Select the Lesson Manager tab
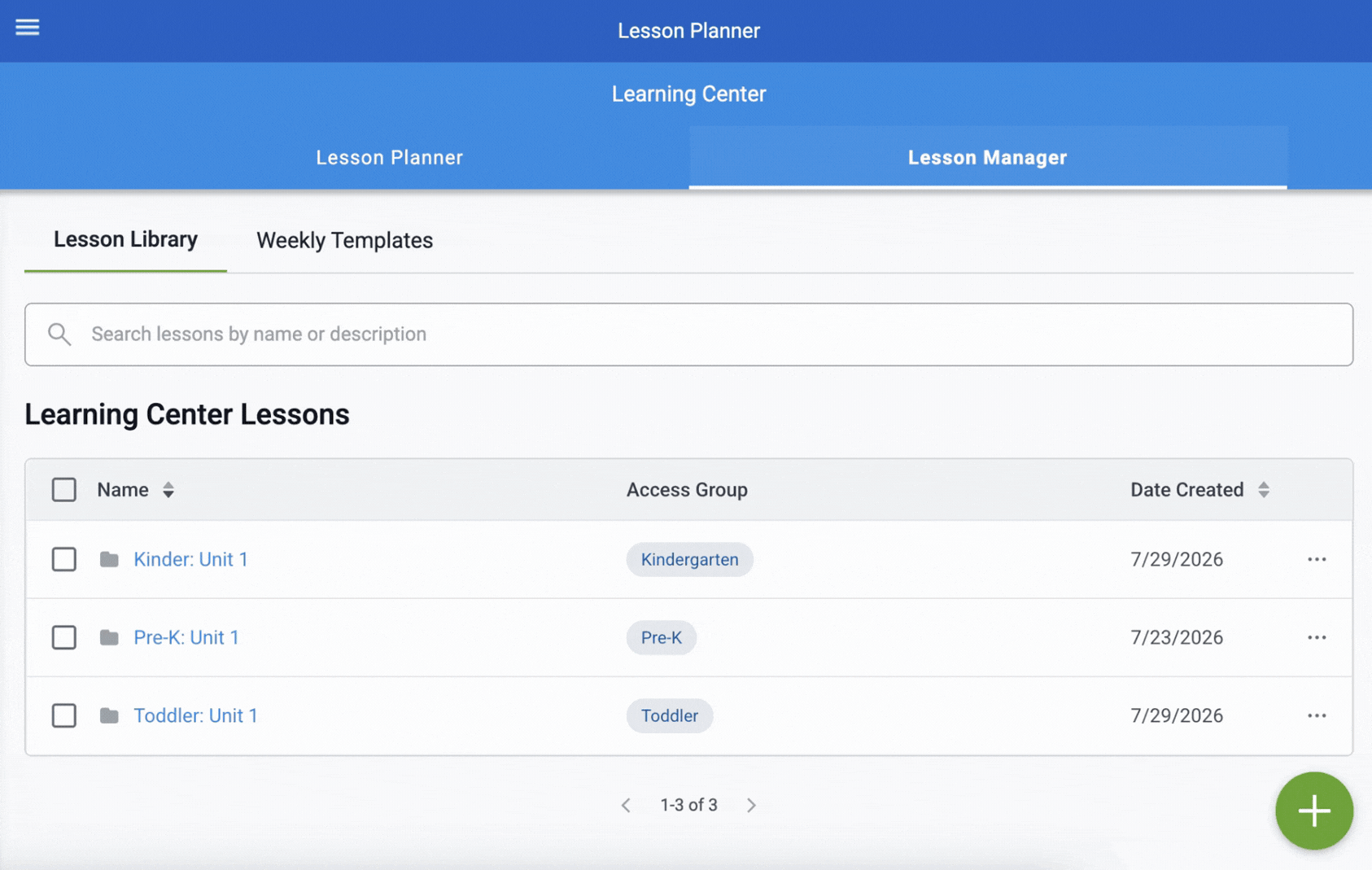The height and width of the screenshot is (870, 1372). (x=987, y=157)
